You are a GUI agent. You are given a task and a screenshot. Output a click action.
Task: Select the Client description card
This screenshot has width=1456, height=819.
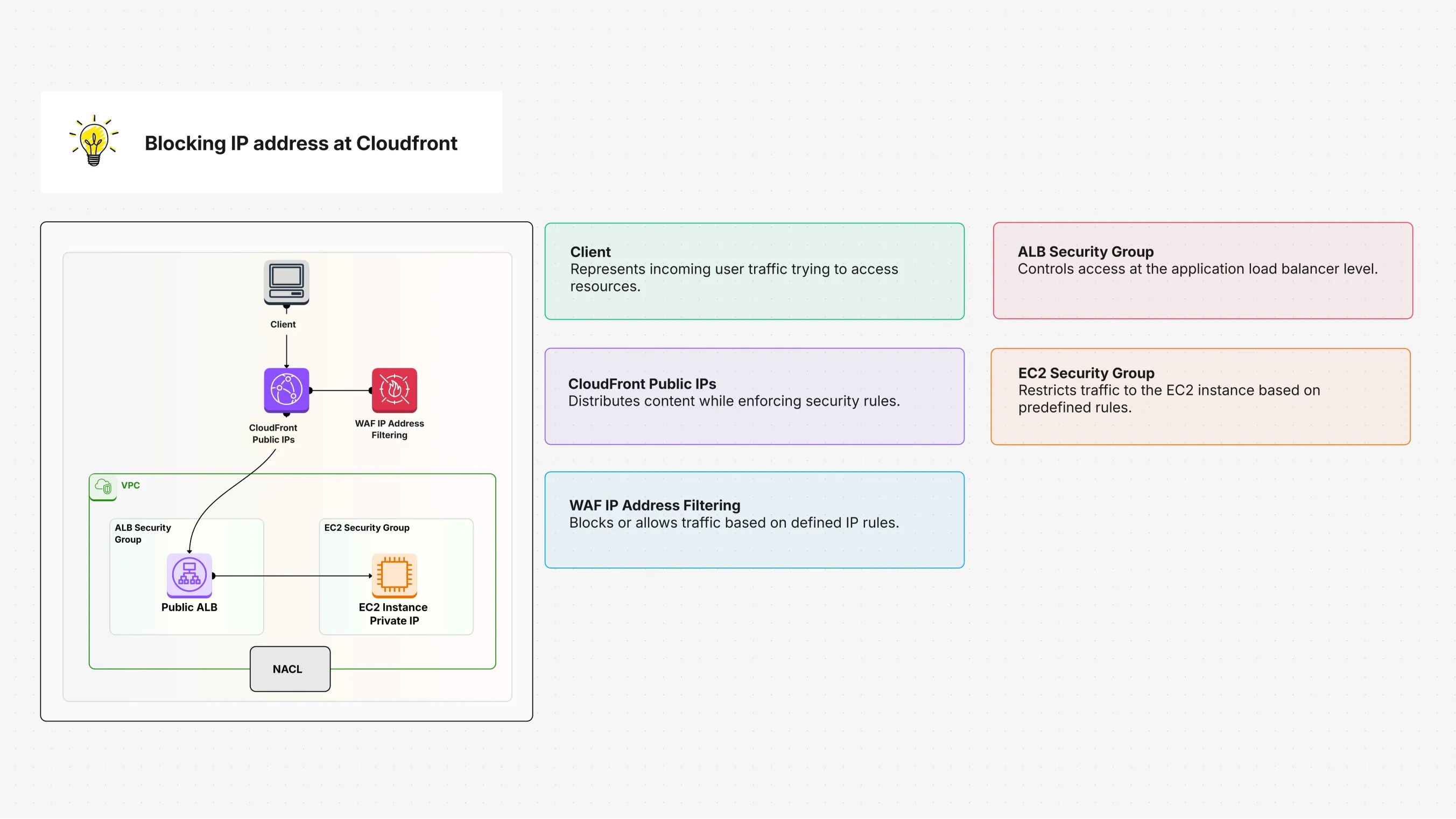[x=754, y=271]
